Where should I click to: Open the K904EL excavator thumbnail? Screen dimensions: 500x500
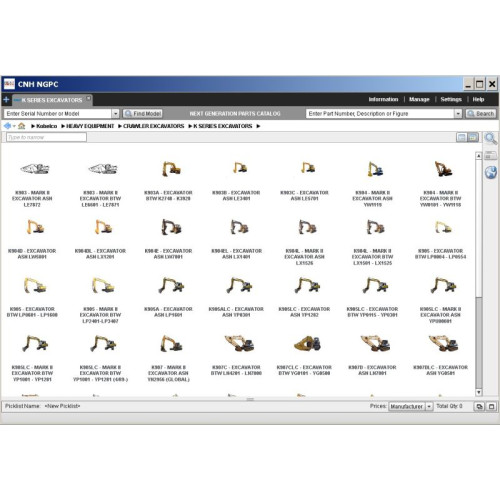coord(239,227)
